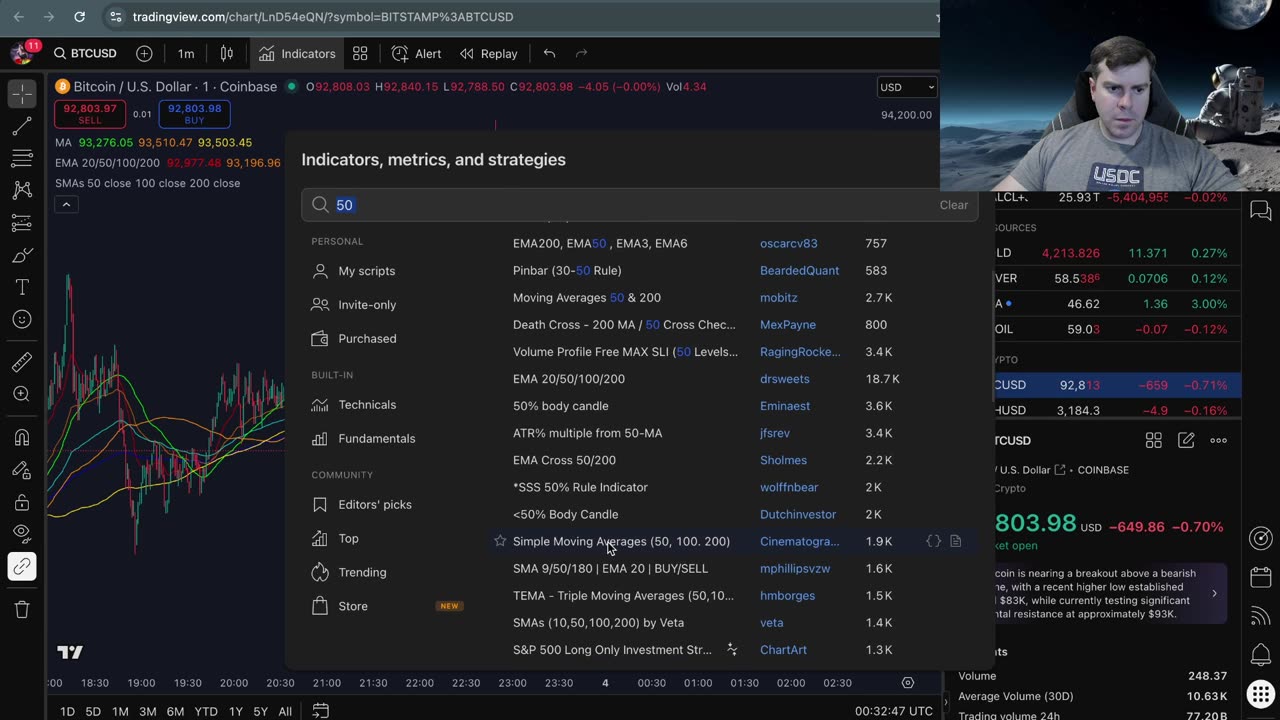Favorite Simple Moving Averages with the star

click(500, 541)
